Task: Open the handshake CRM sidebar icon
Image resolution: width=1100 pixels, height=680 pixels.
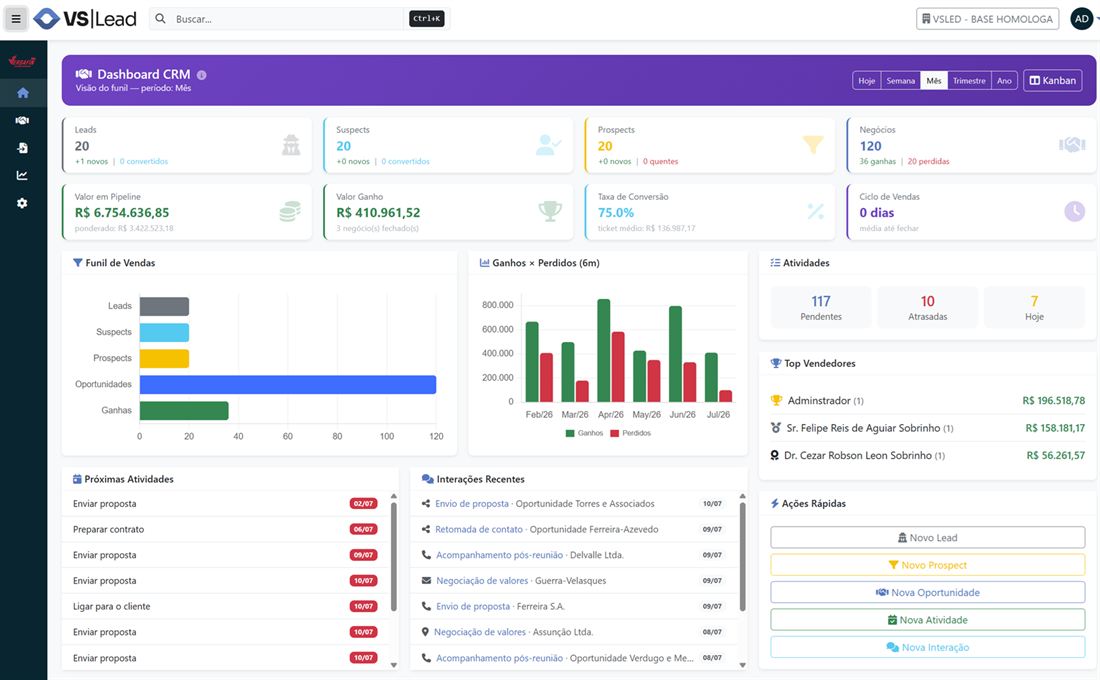Action: 22,121
